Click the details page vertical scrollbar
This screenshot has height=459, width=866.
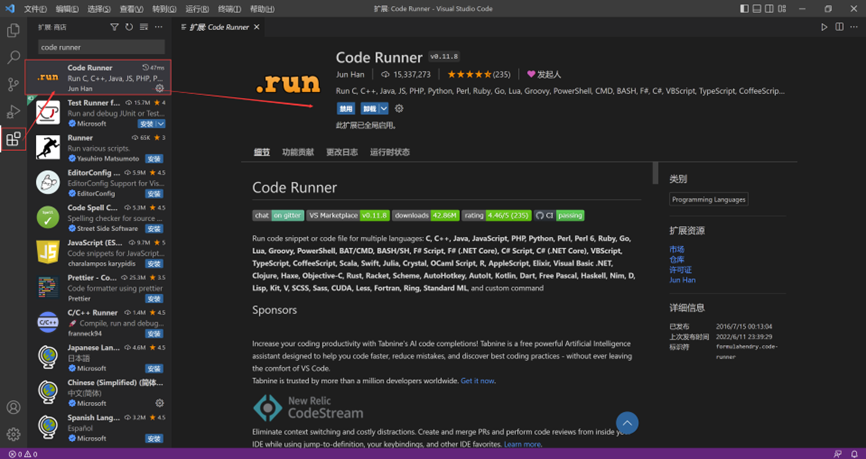656,173
